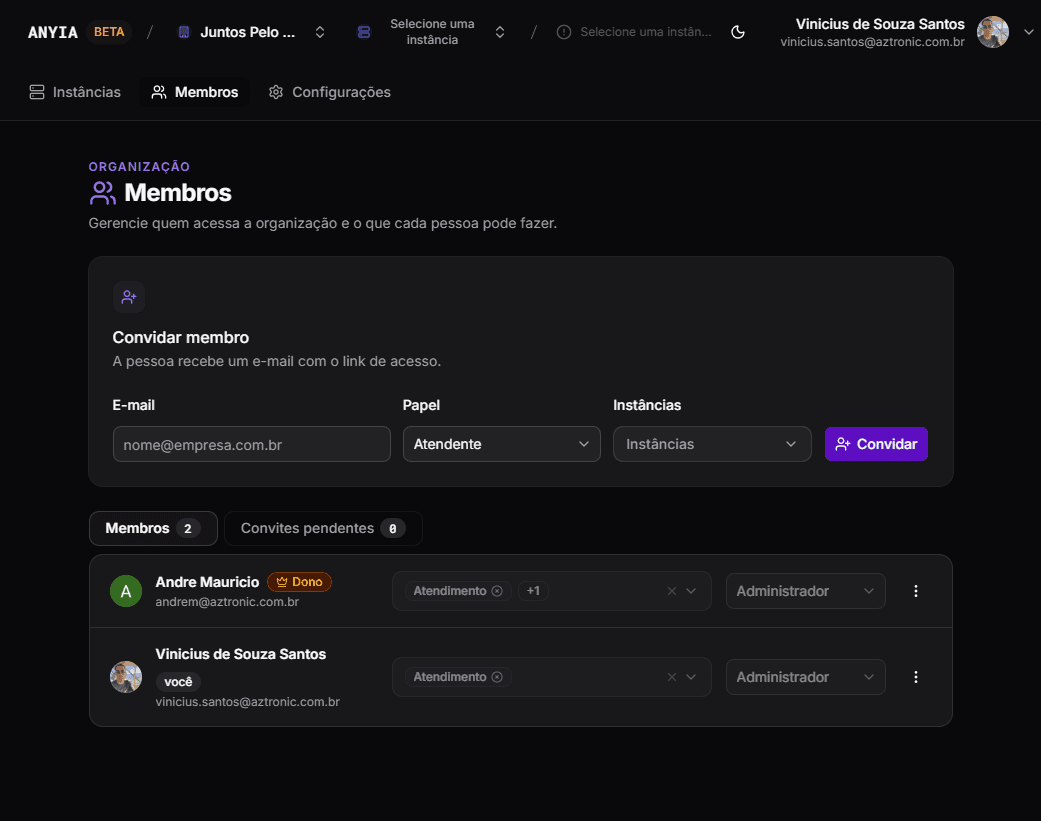The width and height of the screenshot is (1041, 821).
Task: Click the Selecione uma instân... warning icon
Action: coord(564,32)
